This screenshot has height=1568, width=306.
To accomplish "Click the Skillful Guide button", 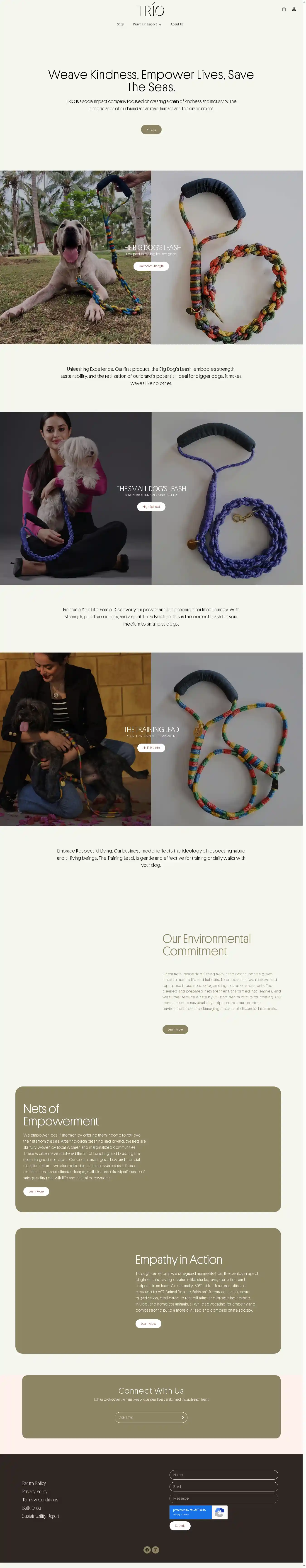I will 151,747.
